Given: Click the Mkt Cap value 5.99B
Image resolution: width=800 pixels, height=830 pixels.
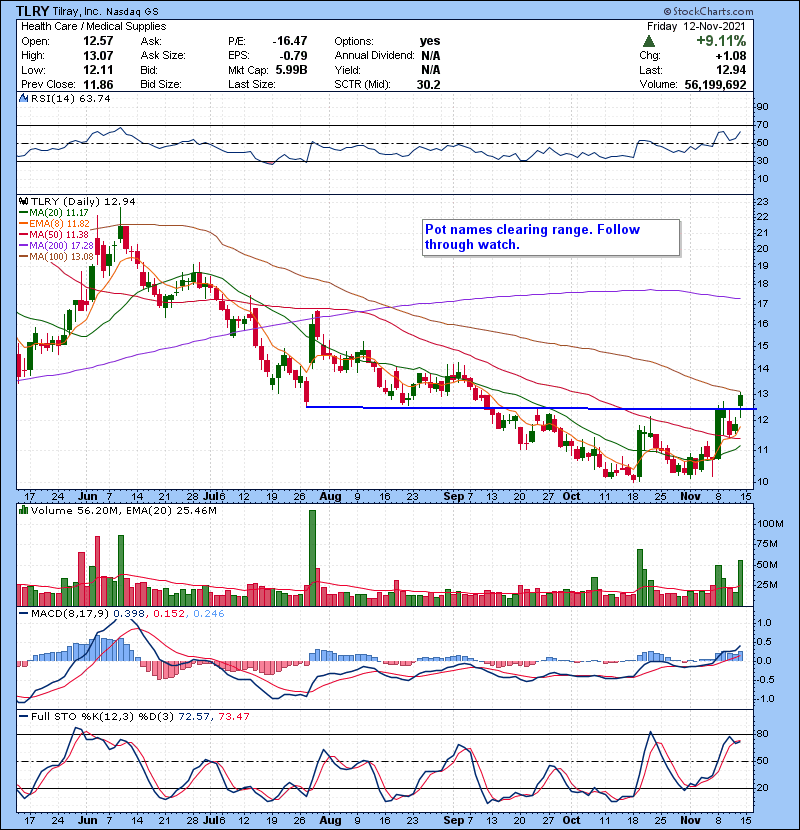Looking at the screenshot, I should click(x=291, y=70).
